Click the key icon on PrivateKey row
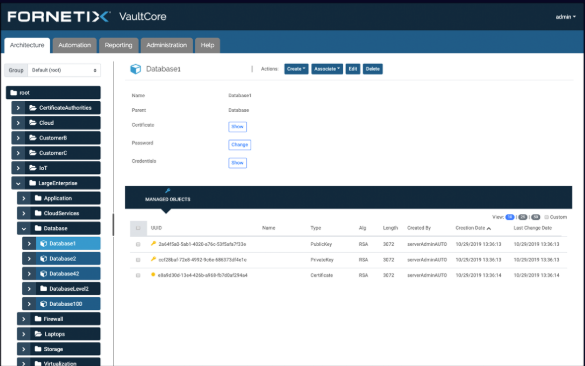This screenshot has width=585, height=366. pos(153,259)
